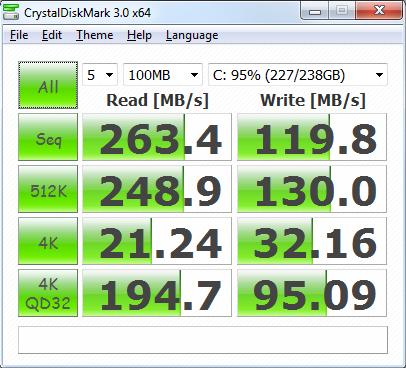The image size is (406, 368).
Task: Expand the test size dropdown showing 100MB
Action: tap(163, 75)
